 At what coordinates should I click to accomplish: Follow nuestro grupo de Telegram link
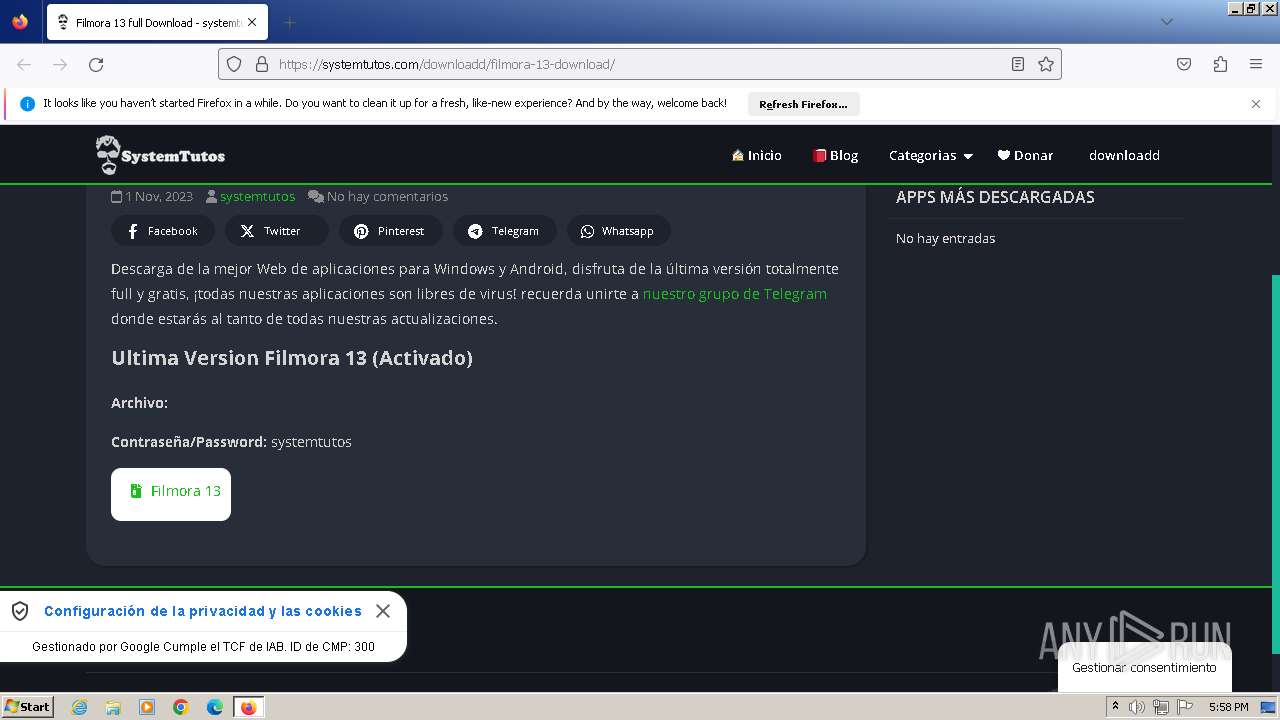[734, 294]
